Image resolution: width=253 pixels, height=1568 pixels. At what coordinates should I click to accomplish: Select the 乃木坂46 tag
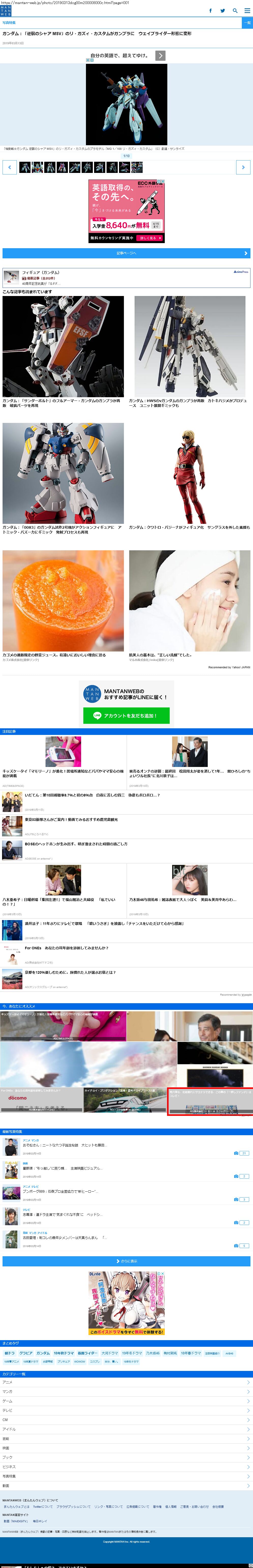coord(153,1353)
